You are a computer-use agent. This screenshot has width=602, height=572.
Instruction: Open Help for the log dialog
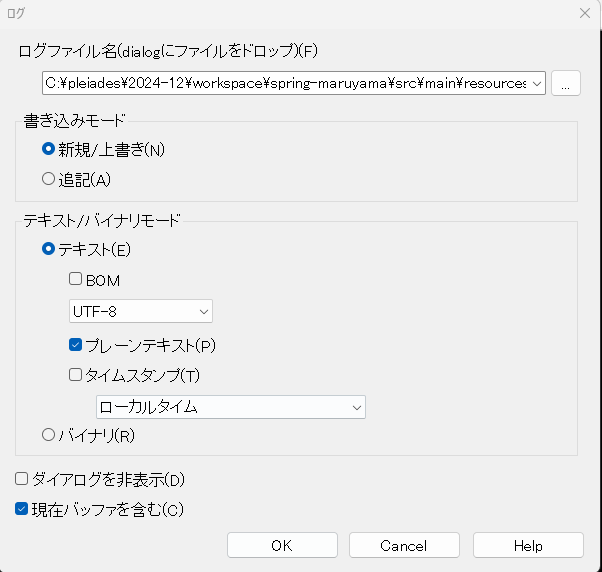click(527, 545)
